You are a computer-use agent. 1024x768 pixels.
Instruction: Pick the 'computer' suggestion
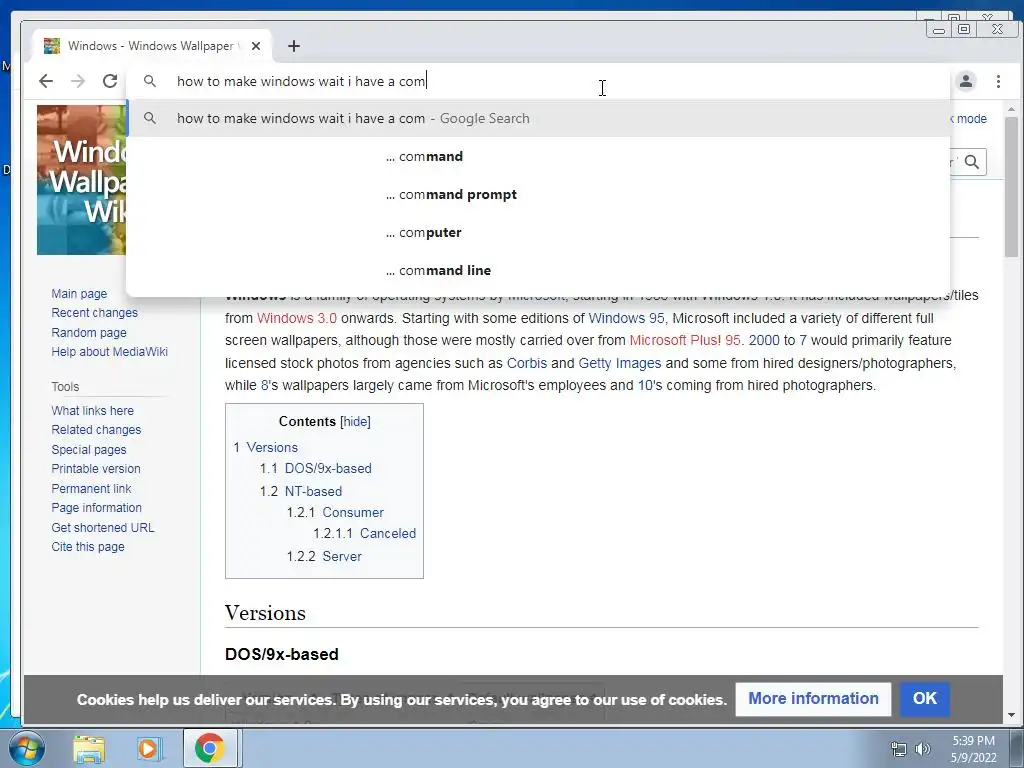(538, 232)
